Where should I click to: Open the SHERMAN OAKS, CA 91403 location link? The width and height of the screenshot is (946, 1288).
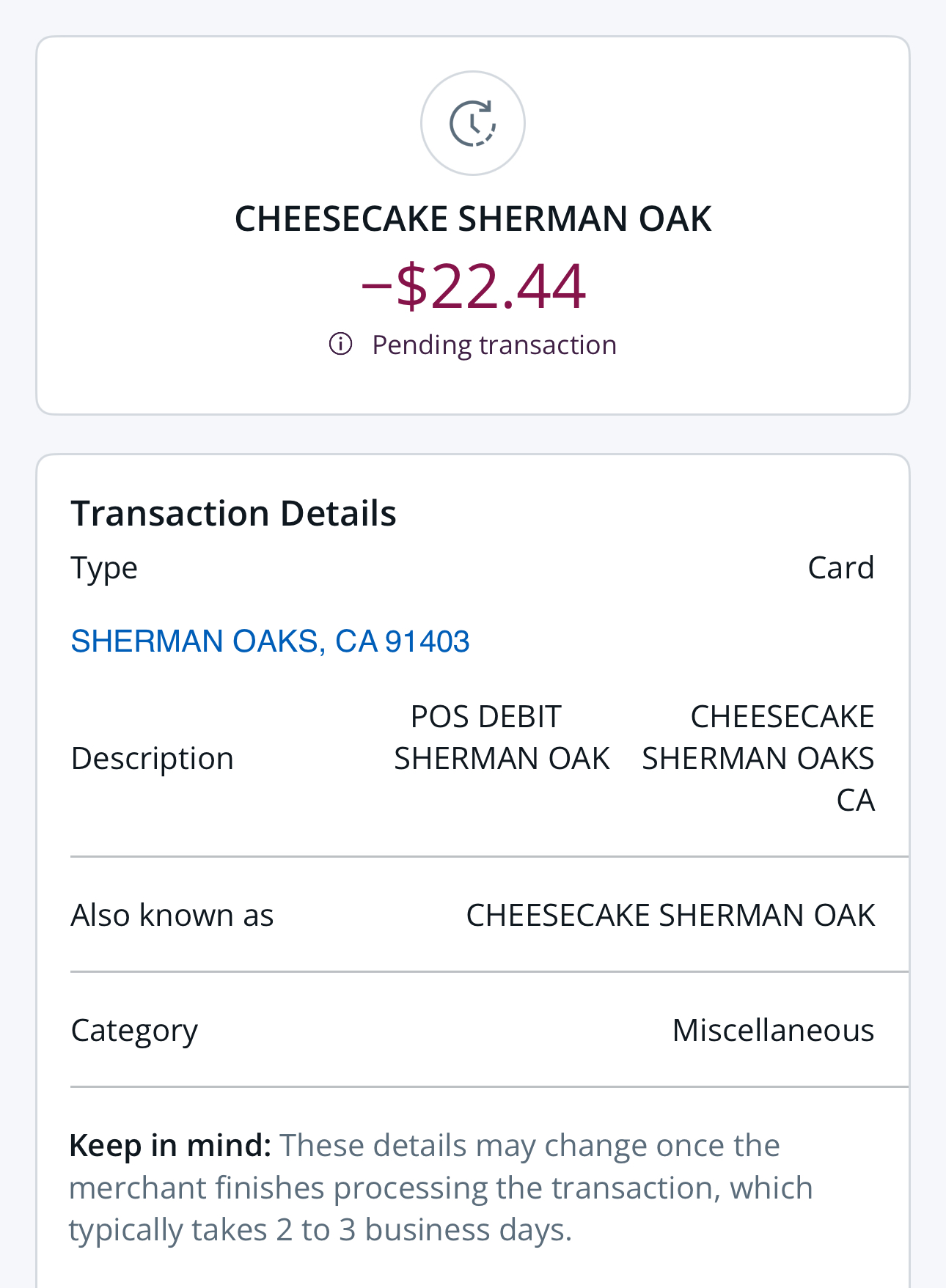click(x=270, y=641)
